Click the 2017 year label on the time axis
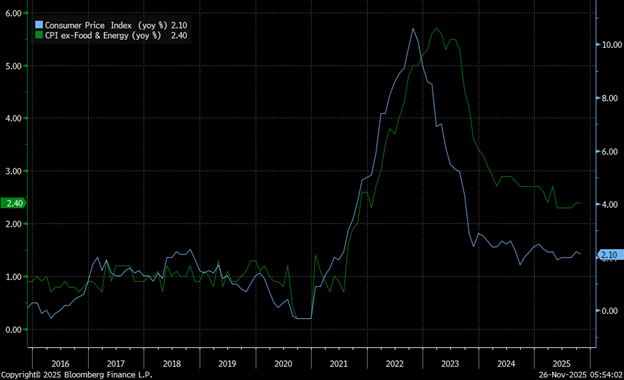 (x=115, y=364)
